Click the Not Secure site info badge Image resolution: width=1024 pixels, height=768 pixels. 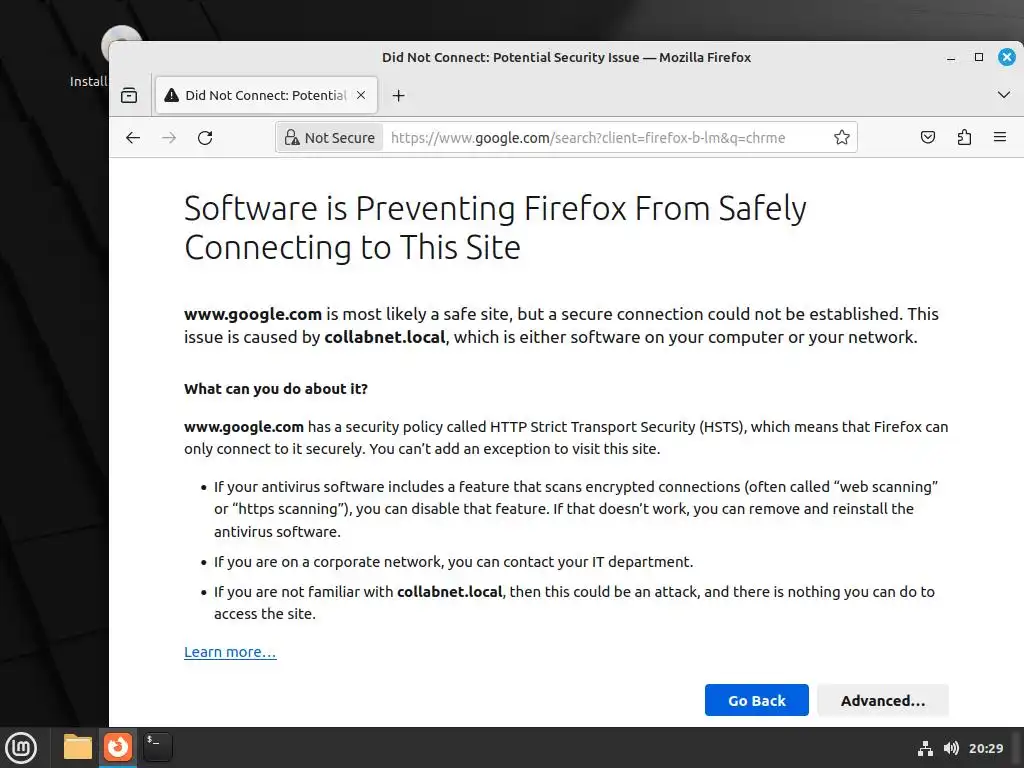330,138
